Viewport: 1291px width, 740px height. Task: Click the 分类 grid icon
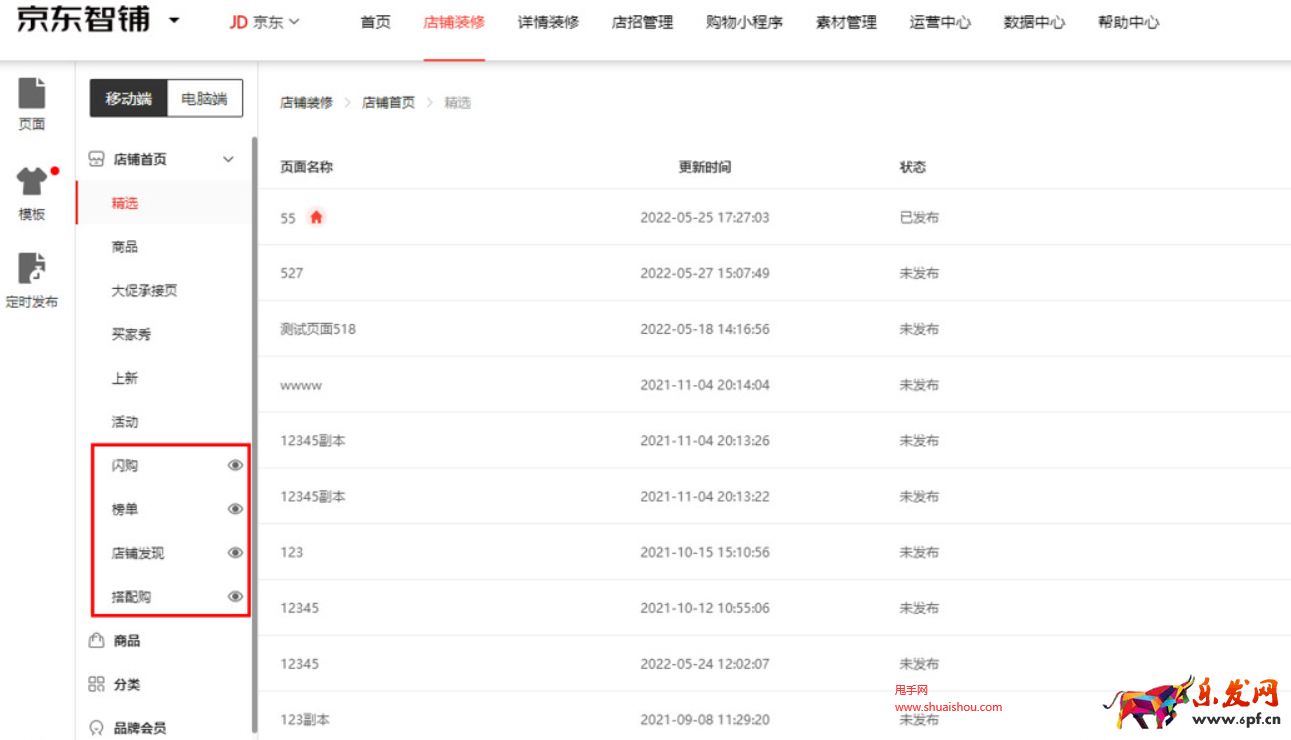click(97, 684)
